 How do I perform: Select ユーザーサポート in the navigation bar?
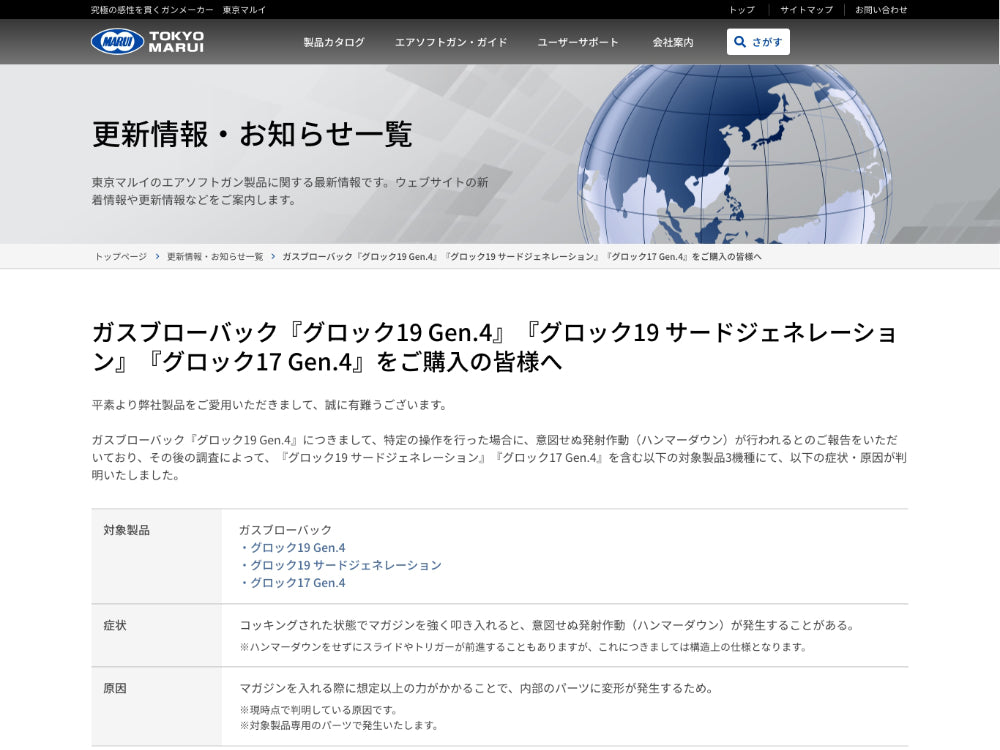coord(578,42)
